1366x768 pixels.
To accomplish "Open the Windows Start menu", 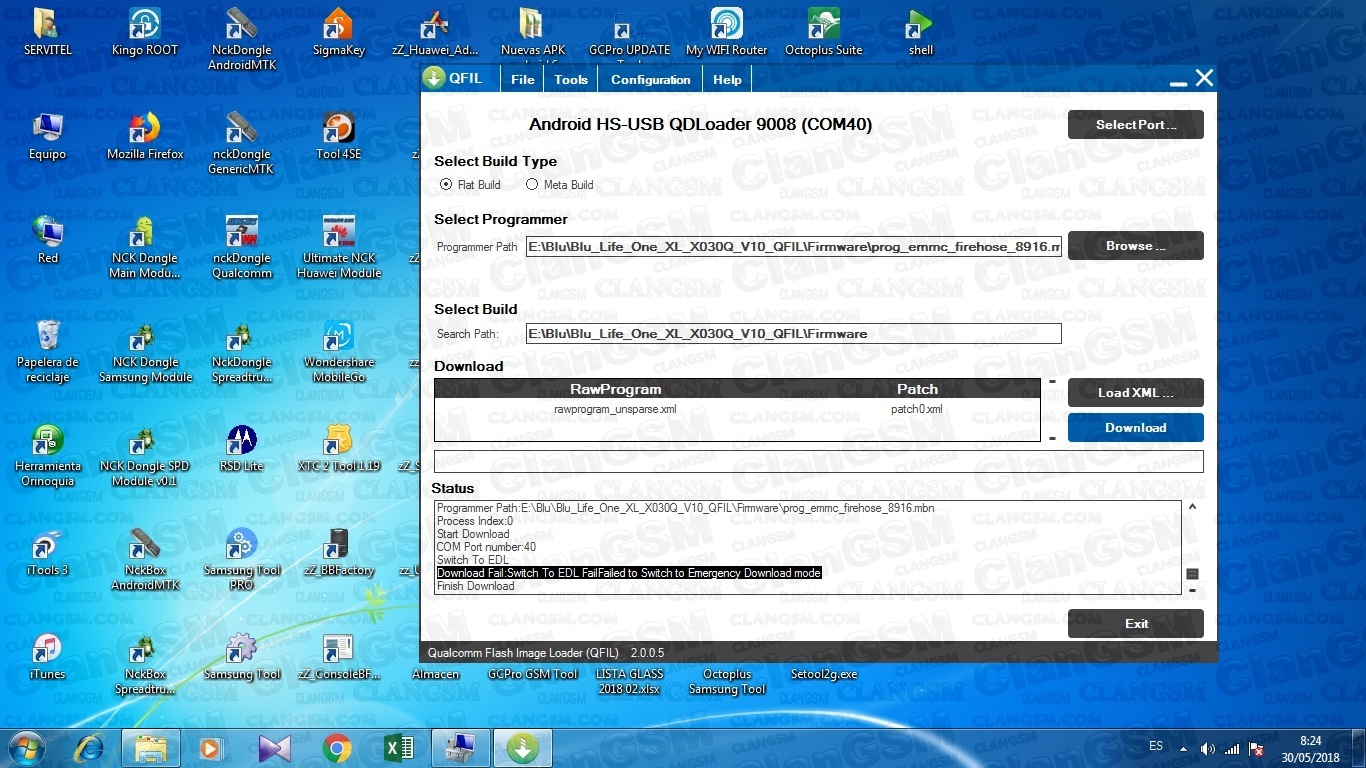I will (x=25, y=748).
